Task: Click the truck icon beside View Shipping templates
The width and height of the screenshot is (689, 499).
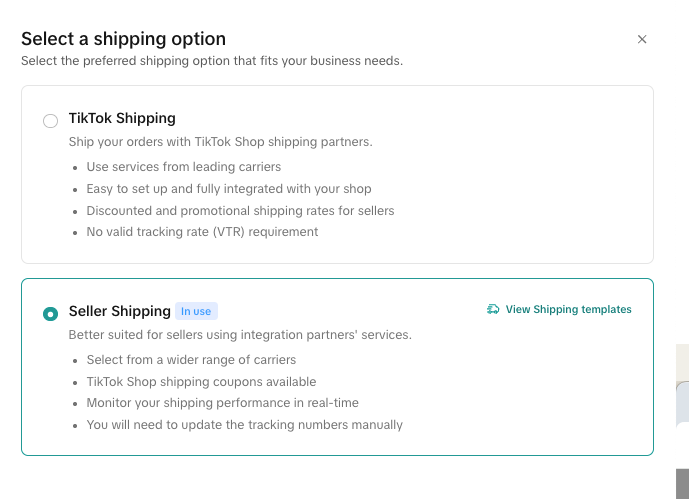Action: (493, 309)
